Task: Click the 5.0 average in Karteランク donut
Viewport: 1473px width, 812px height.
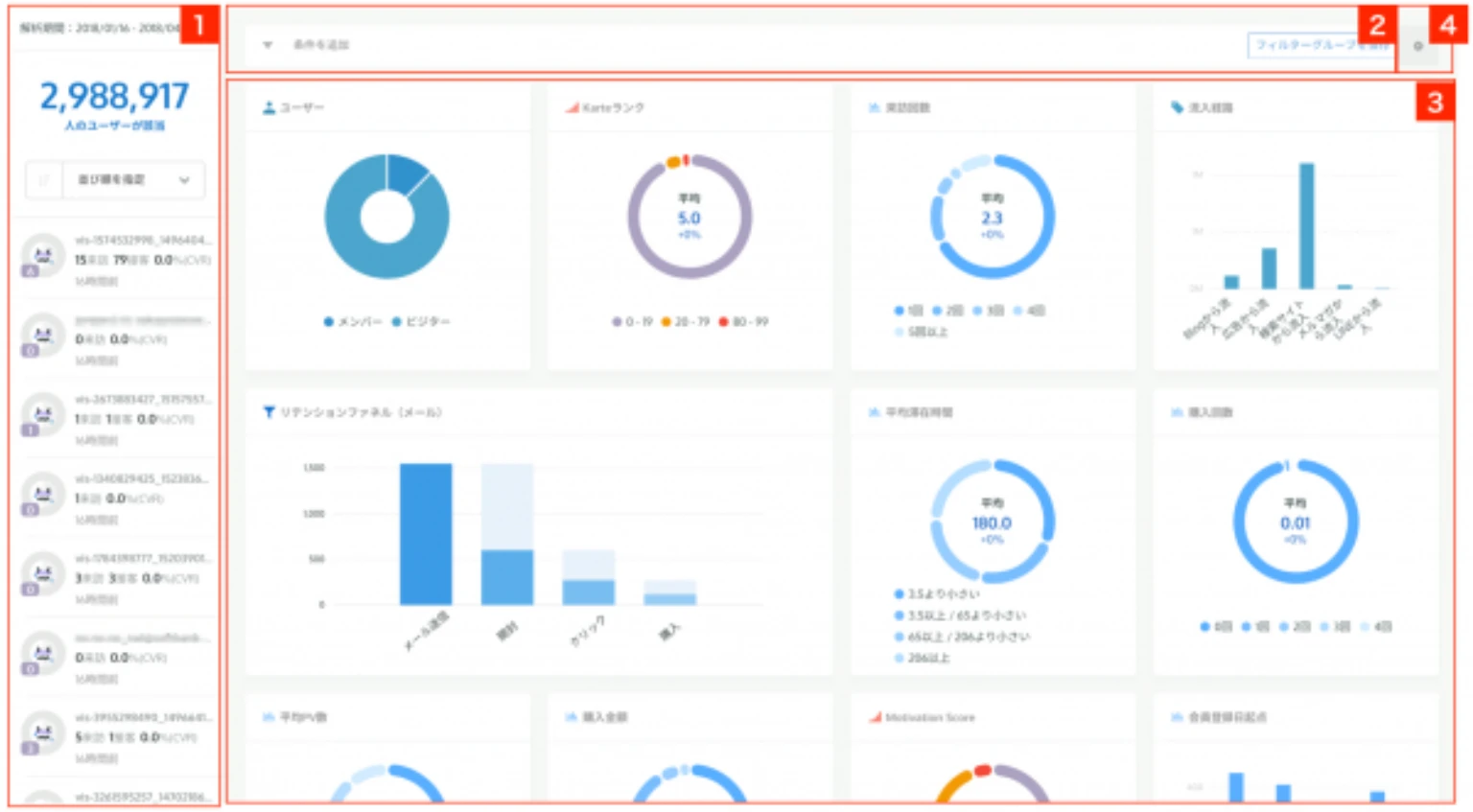Action: [690, 218]
